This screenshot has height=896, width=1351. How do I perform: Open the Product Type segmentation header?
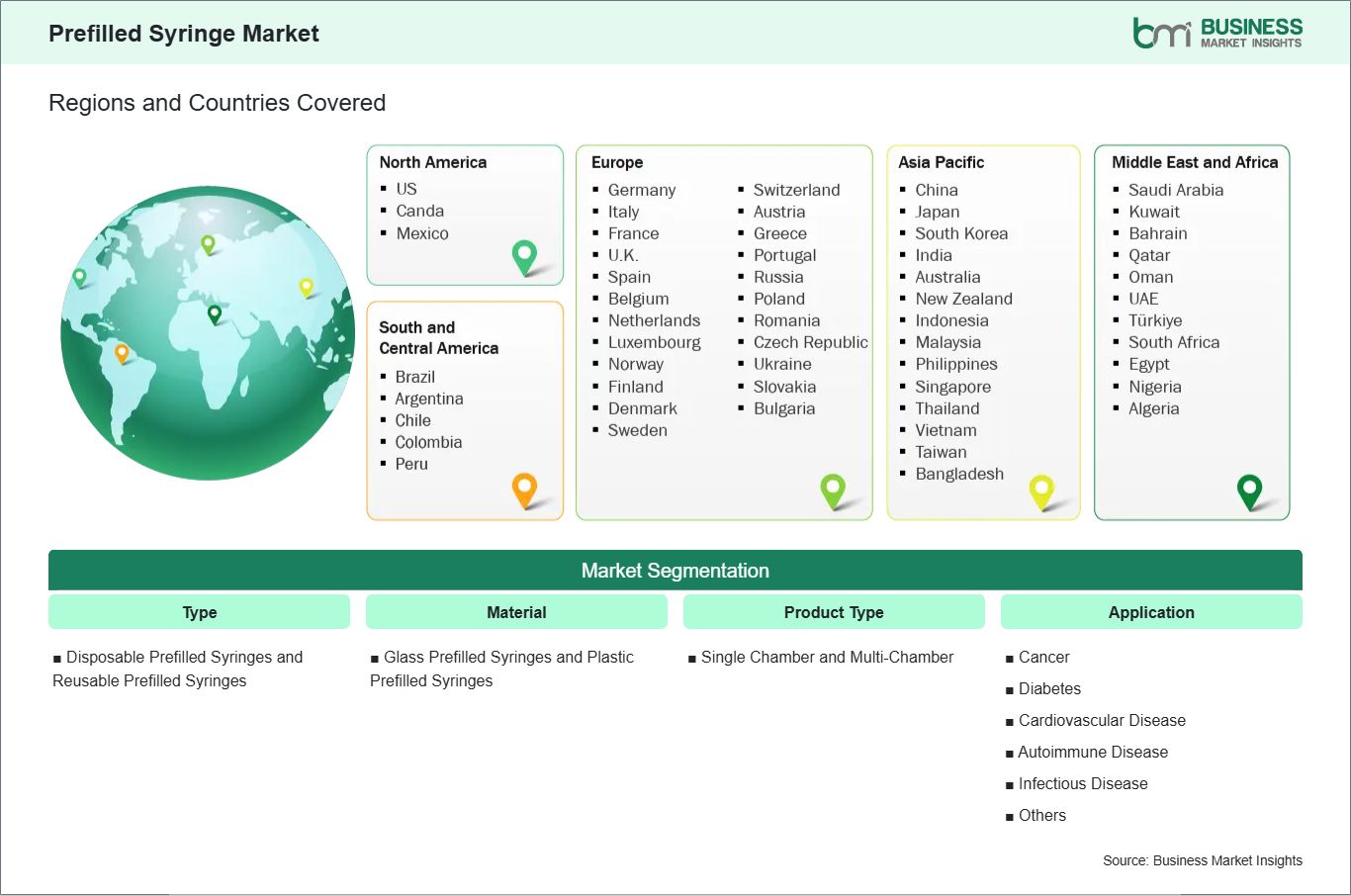coord(834,612)
